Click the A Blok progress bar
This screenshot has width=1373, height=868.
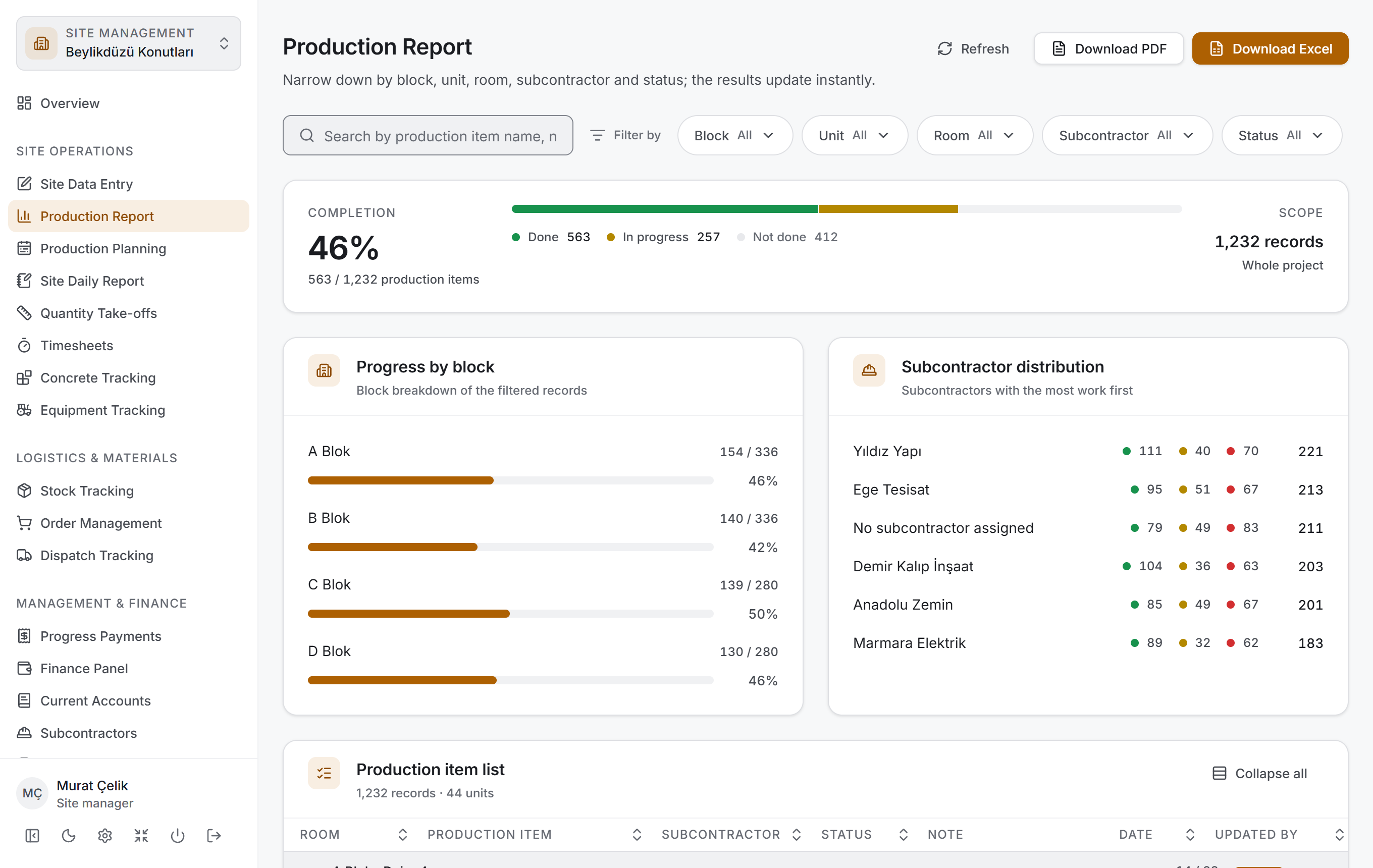(510, 480)
